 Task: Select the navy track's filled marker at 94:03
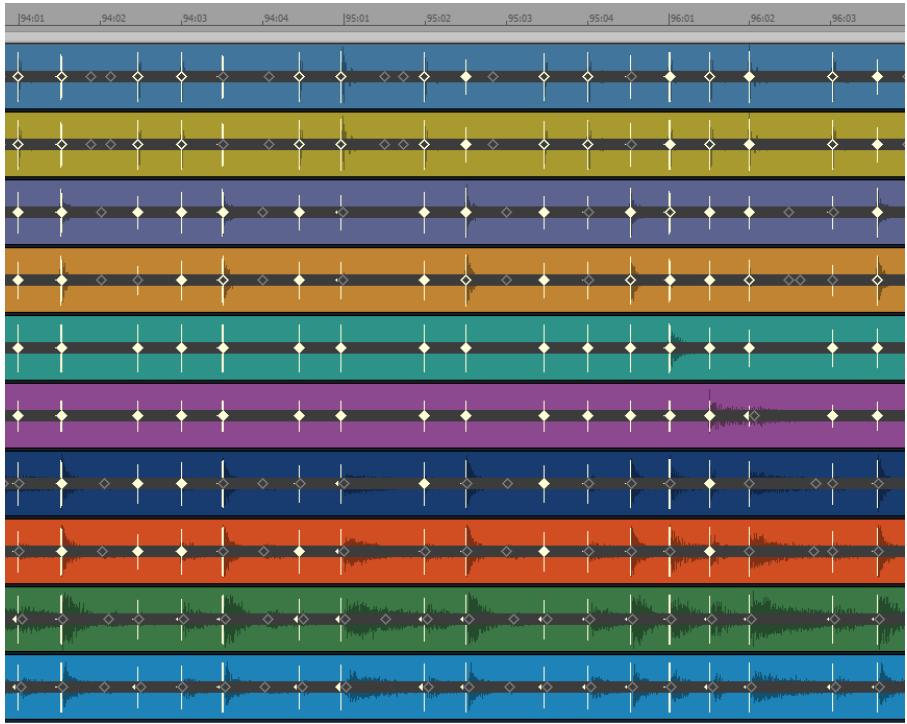(x=182, y=483)
